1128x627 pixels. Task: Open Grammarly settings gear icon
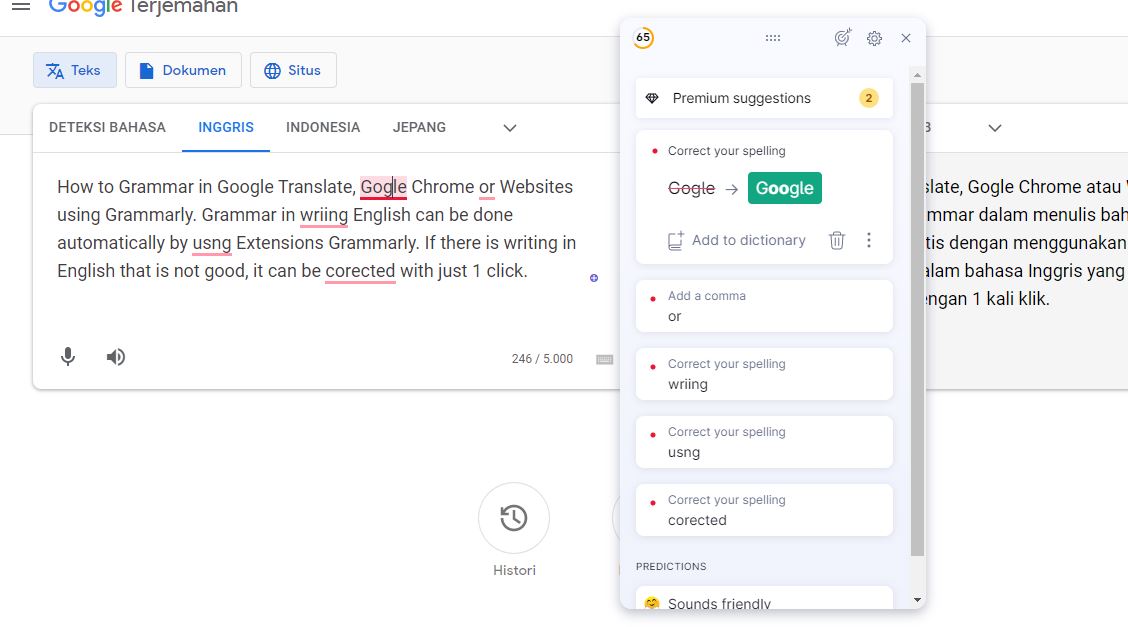(x=874, y=38)
